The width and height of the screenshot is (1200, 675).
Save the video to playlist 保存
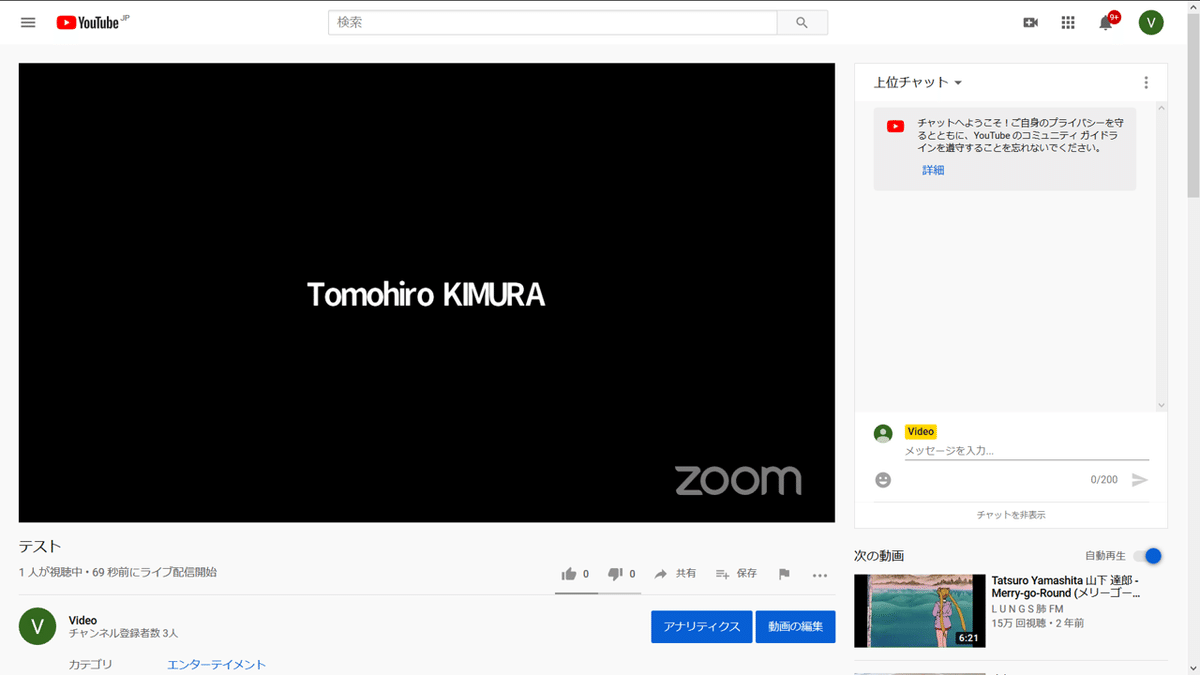[736, 574]
